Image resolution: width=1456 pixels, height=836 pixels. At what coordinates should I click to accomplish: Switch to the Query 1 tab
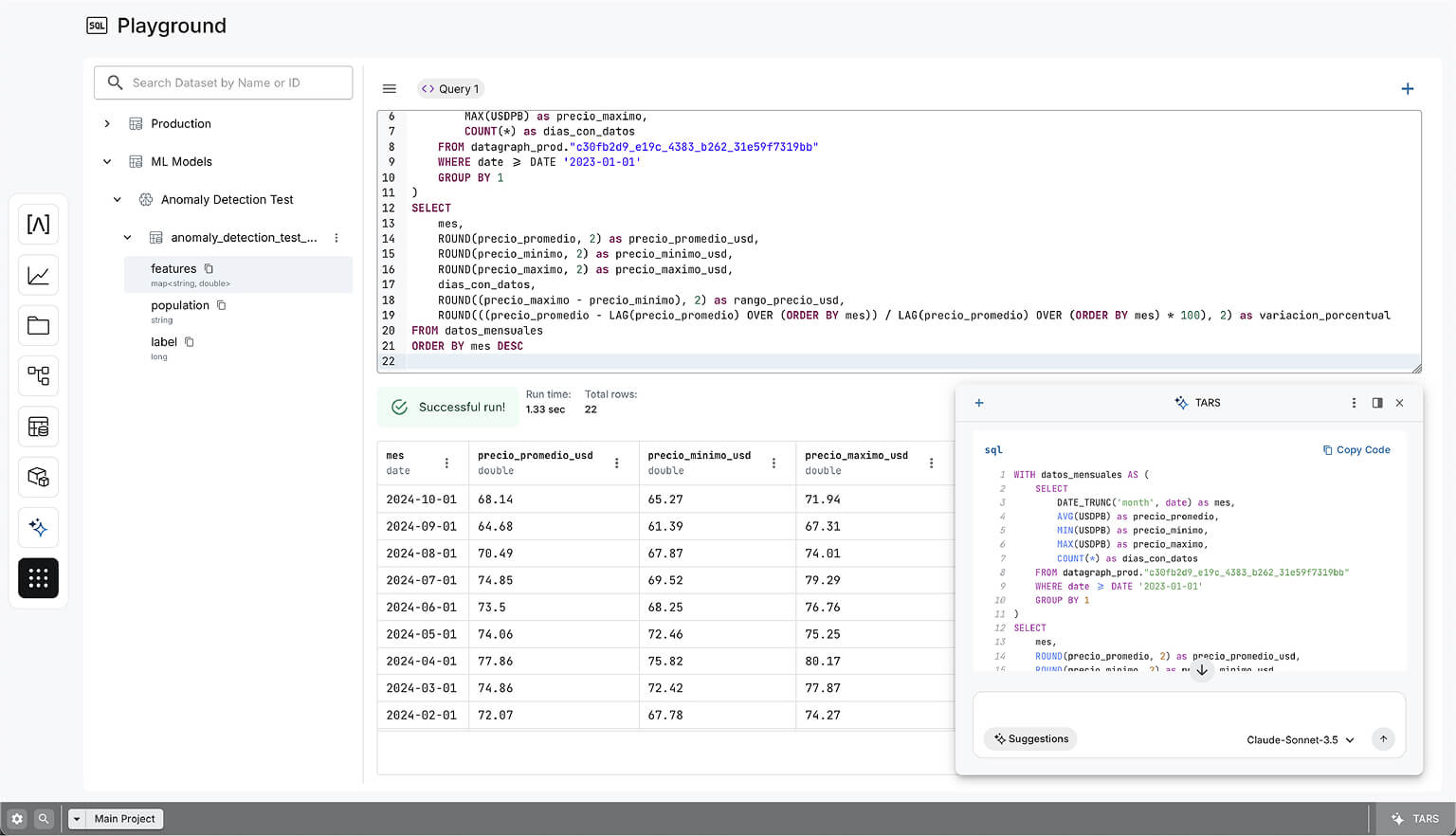click(x=450, y=89)
